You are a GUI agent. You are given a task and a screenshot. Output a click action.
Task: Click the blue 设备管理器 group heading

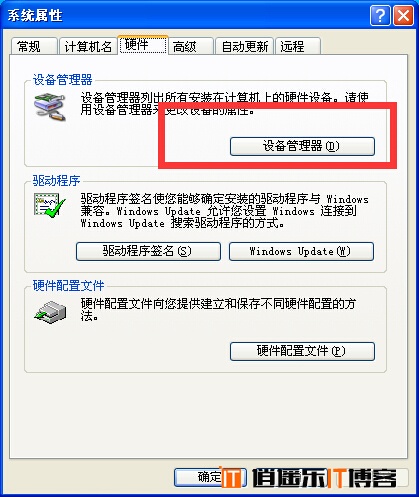pyautogui.click(x=62, y=80)
